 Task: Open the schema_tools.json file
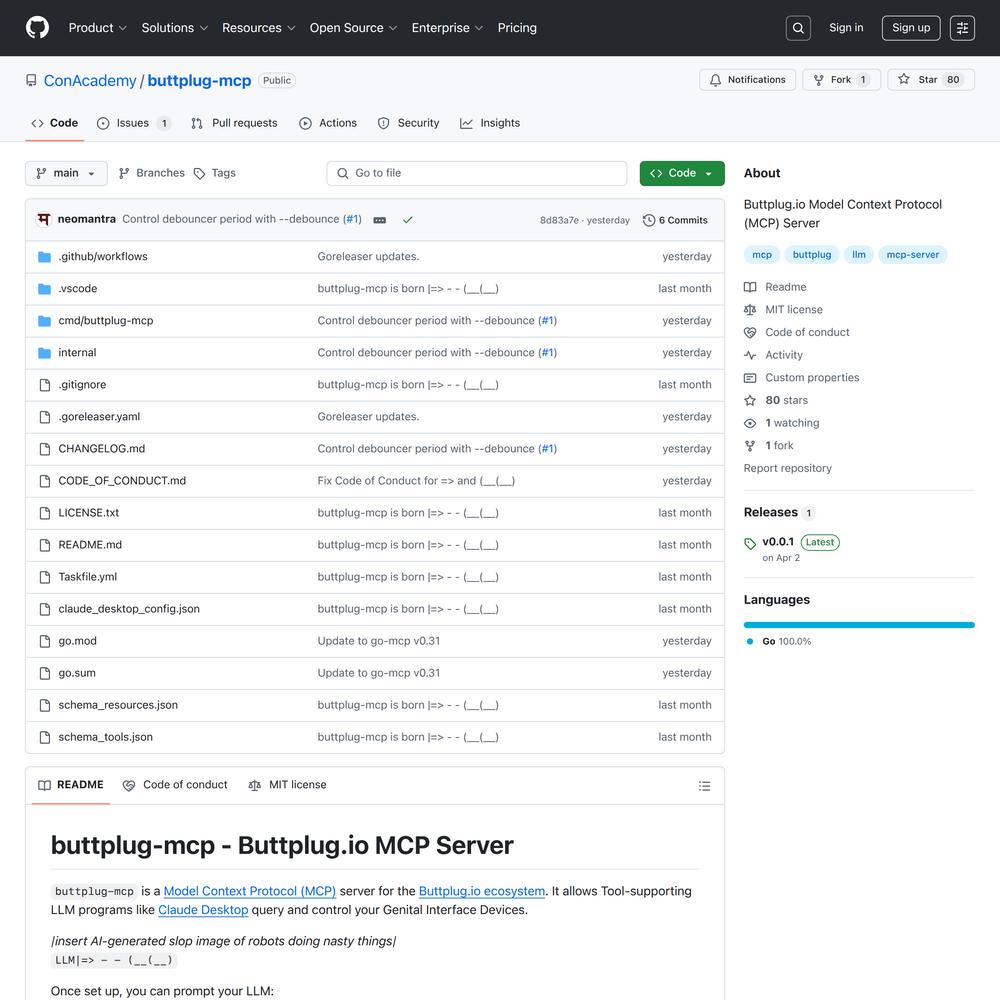point(105,737)
